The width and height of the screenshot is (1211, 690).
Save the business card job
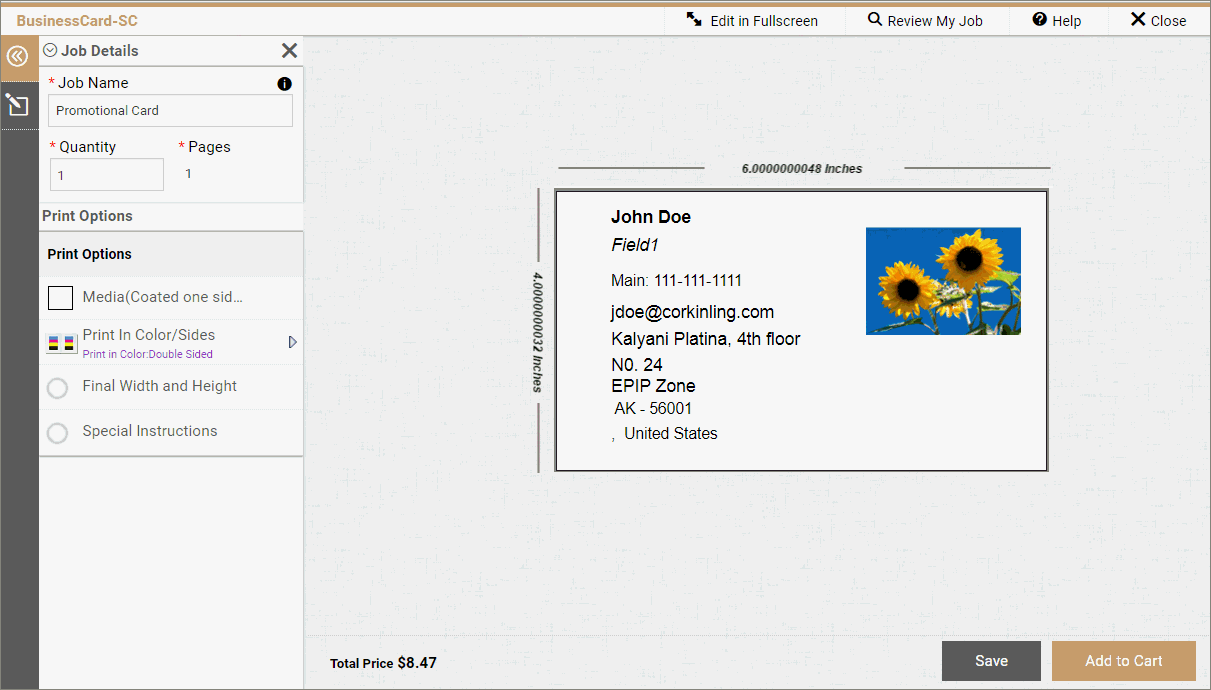coord(991,661)
